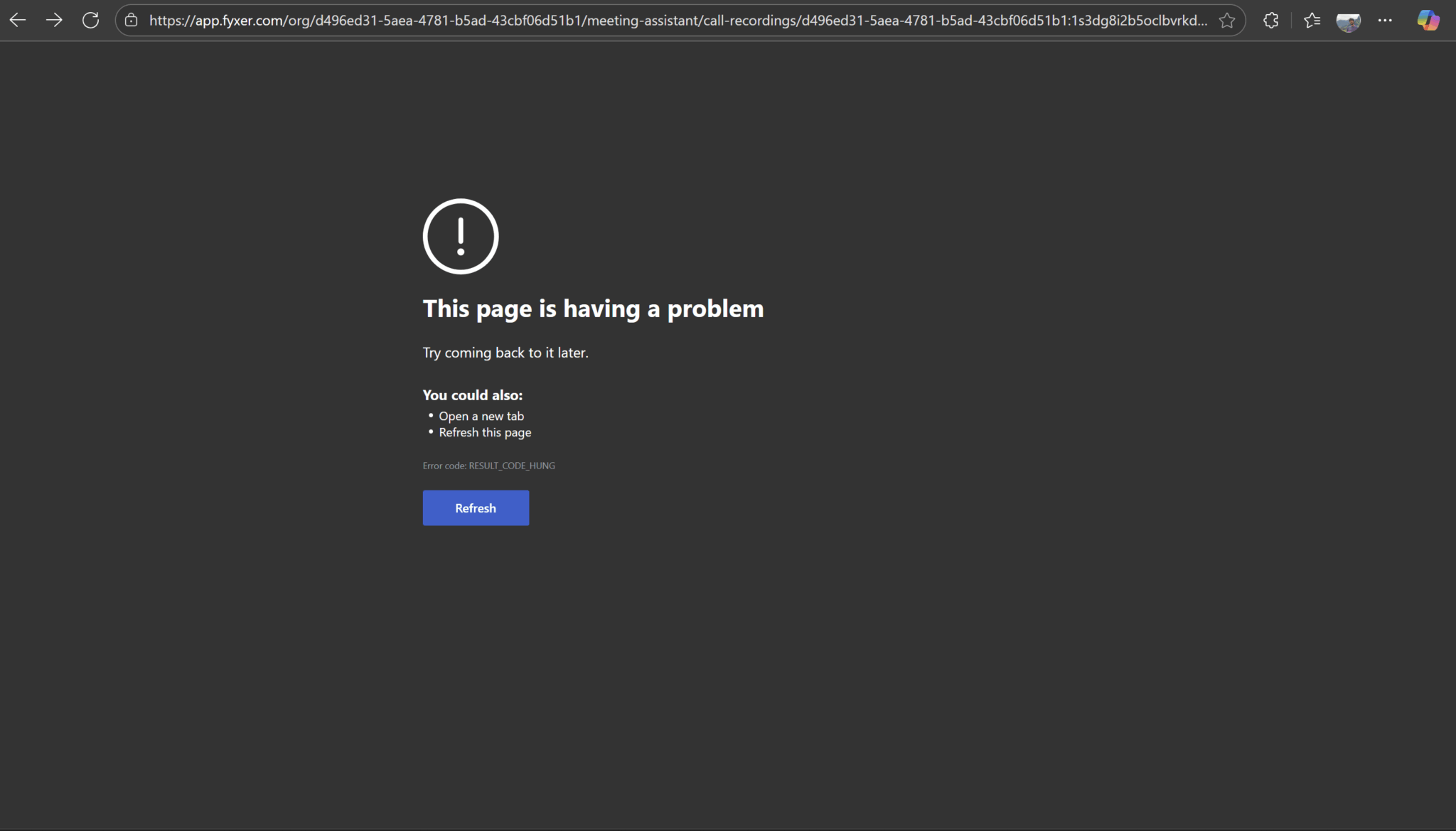Click the error code RESULT_CODE_HUNG text
Viewport: 1456px width, 831px height.
(488, 465)
